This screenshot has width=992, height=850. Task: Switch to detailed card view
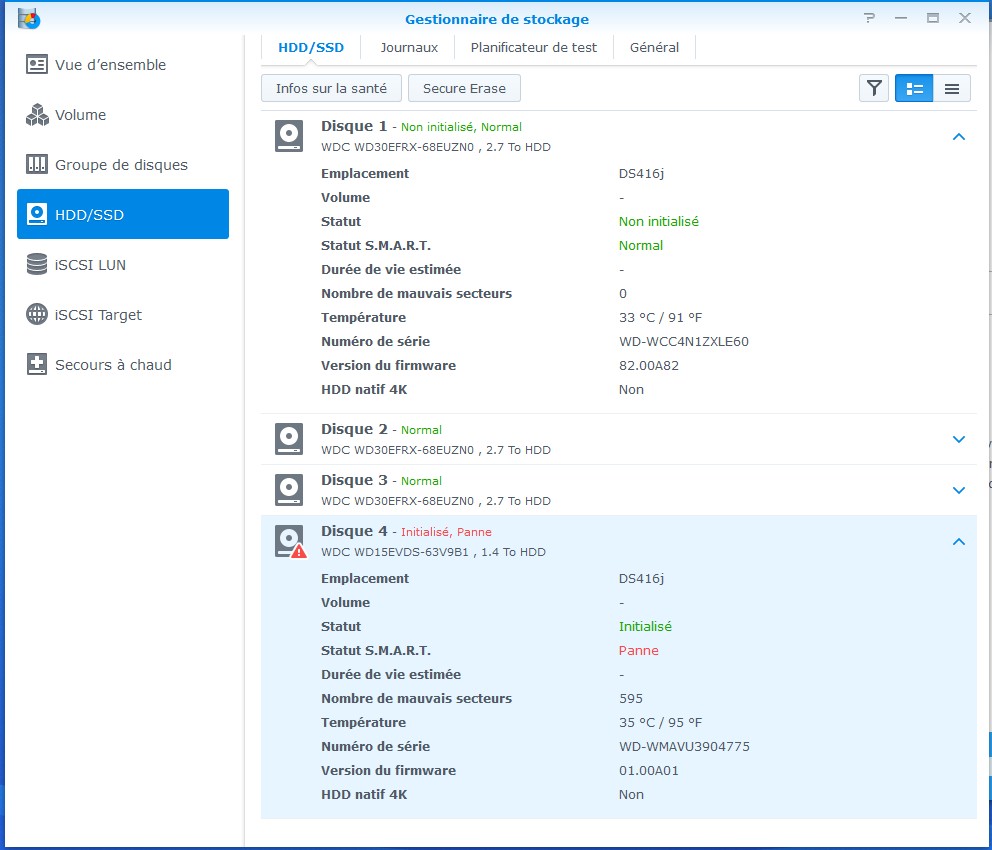coord(914,88)
